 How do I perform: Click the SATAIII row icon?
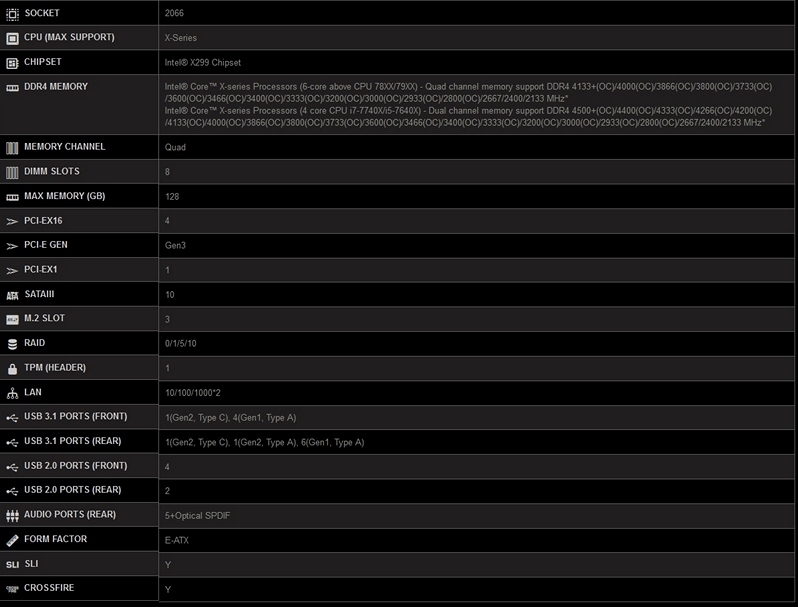12,295
